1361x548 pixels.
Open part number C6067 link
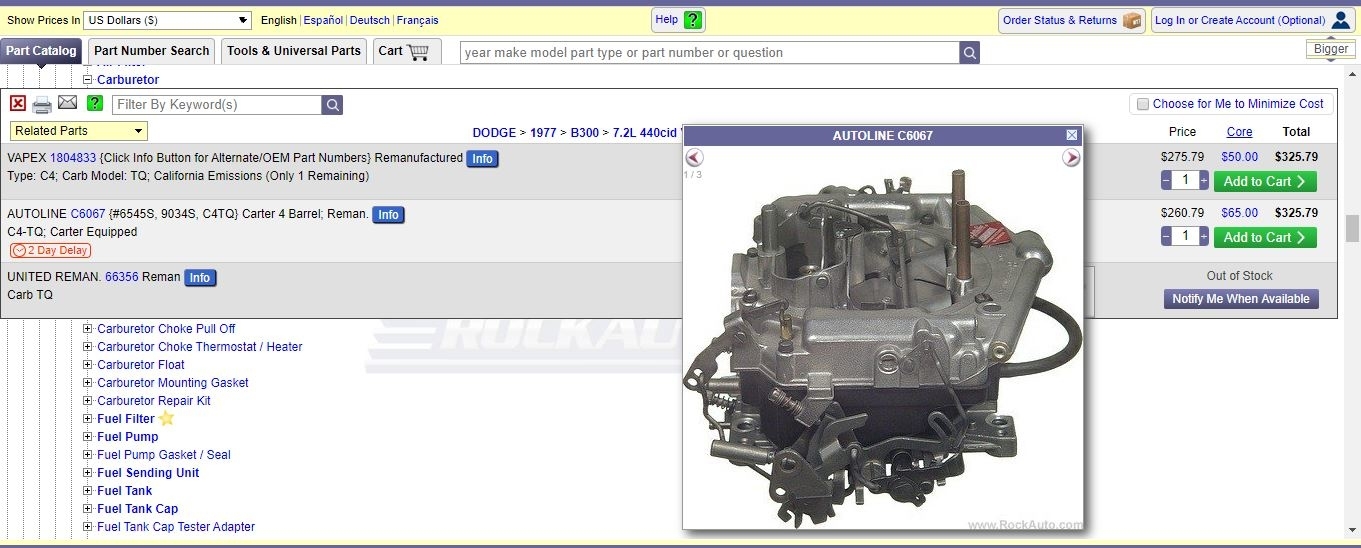click(88, 214)
